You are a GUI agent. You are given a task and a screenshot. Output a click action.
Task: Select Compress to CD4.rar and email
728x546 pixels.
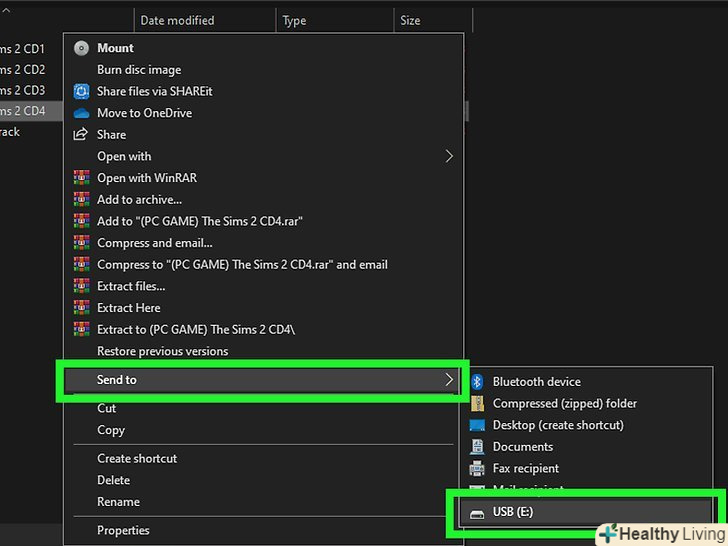coord(263,265)
